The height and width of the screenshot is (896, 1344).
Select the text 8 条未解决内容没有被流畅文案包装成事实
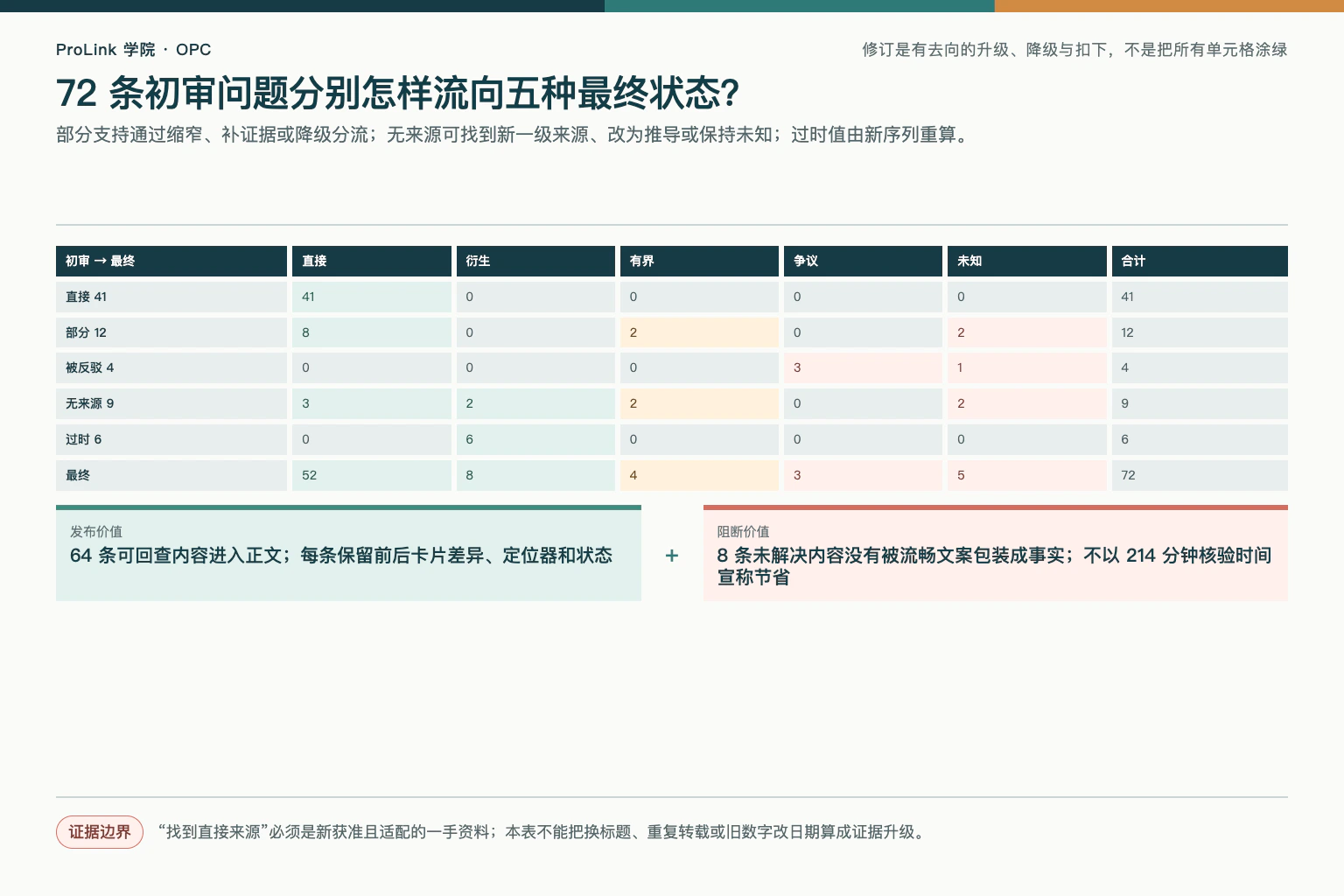[x=892, y=556]
